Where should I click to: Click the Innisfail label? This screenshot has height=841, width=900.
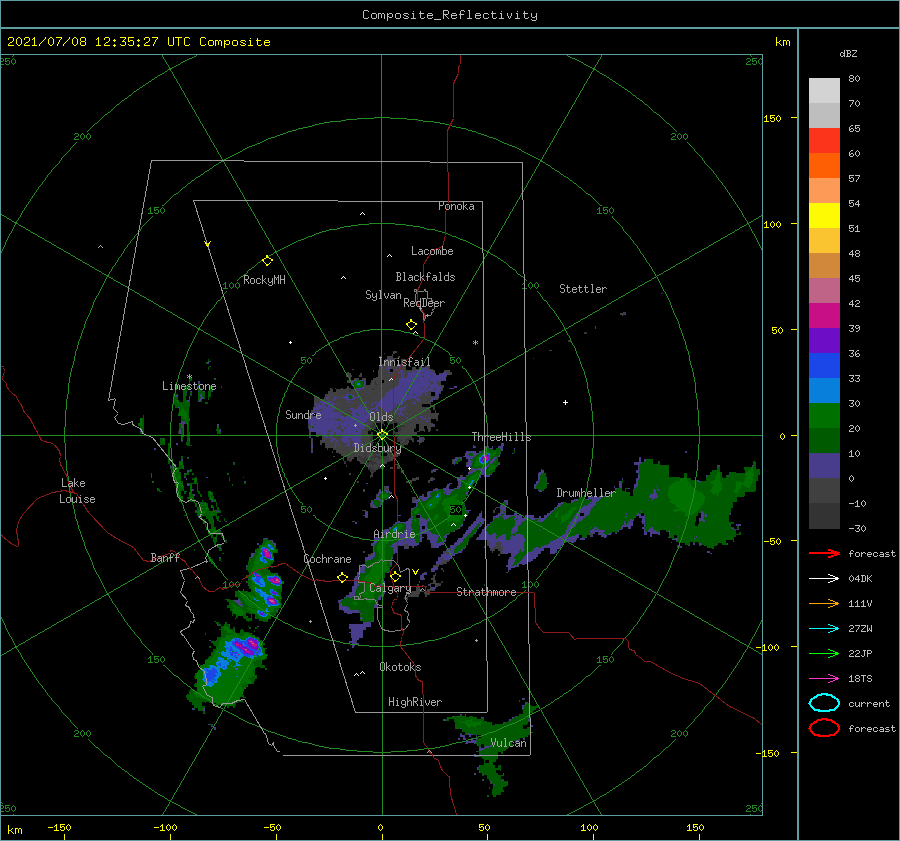pos(404,362)
